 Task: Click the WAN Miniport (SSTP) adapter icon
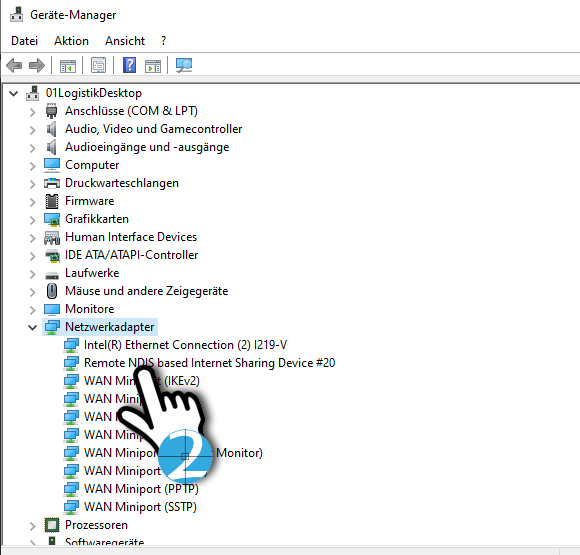71,507
